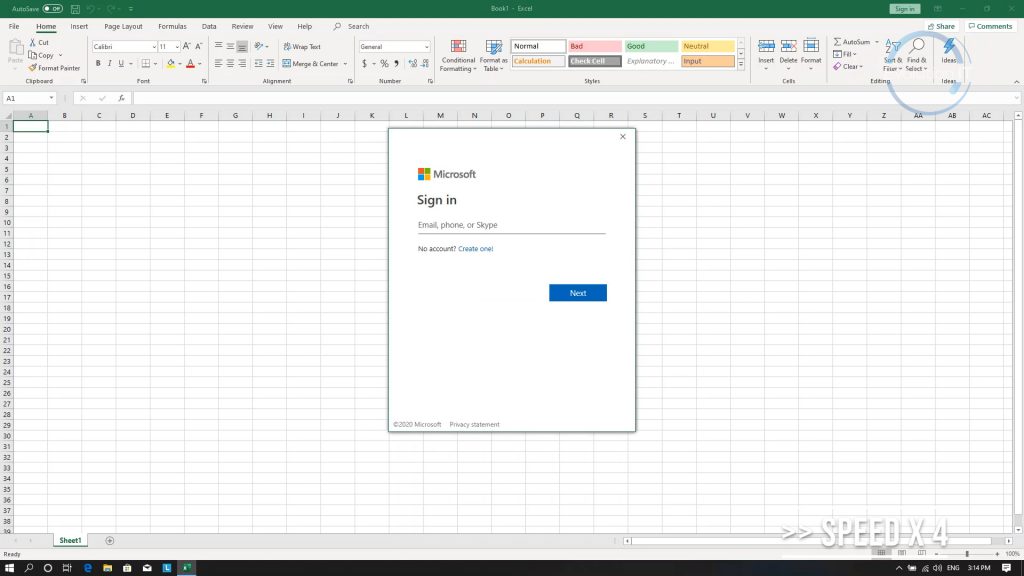The height and width of the screenshot is (576, 1024).
Task: Toggle bottom vertical alignment
Action: click(242, 46)
